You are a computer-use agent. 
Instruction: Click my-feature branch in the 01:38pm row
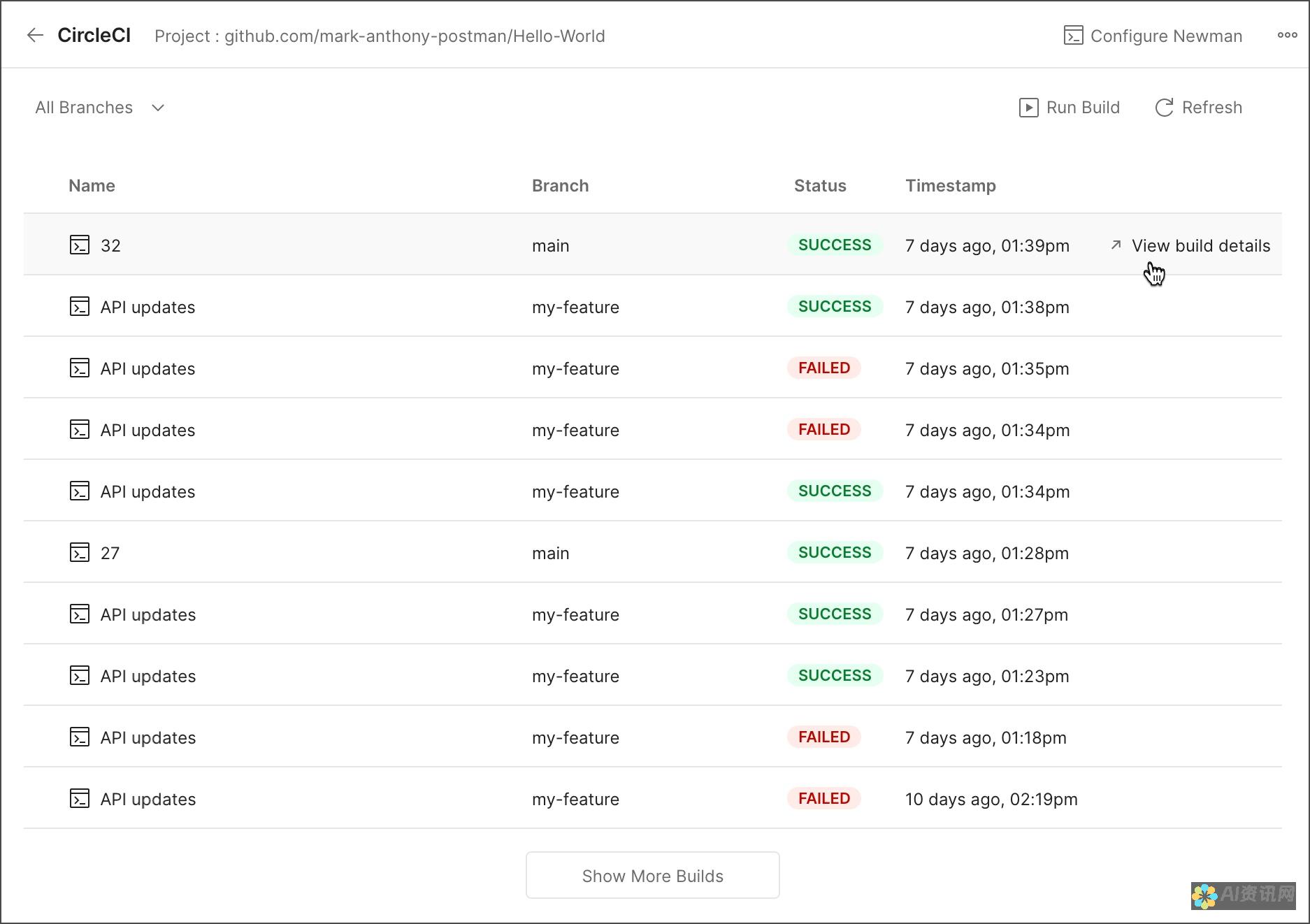coord(575,307)
